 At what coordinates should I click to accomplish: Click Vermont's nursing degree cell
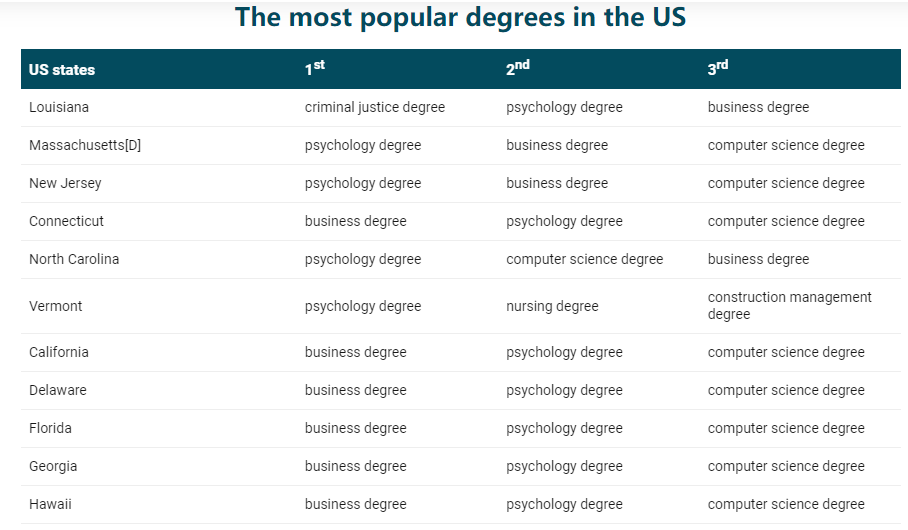coord(552,306)
